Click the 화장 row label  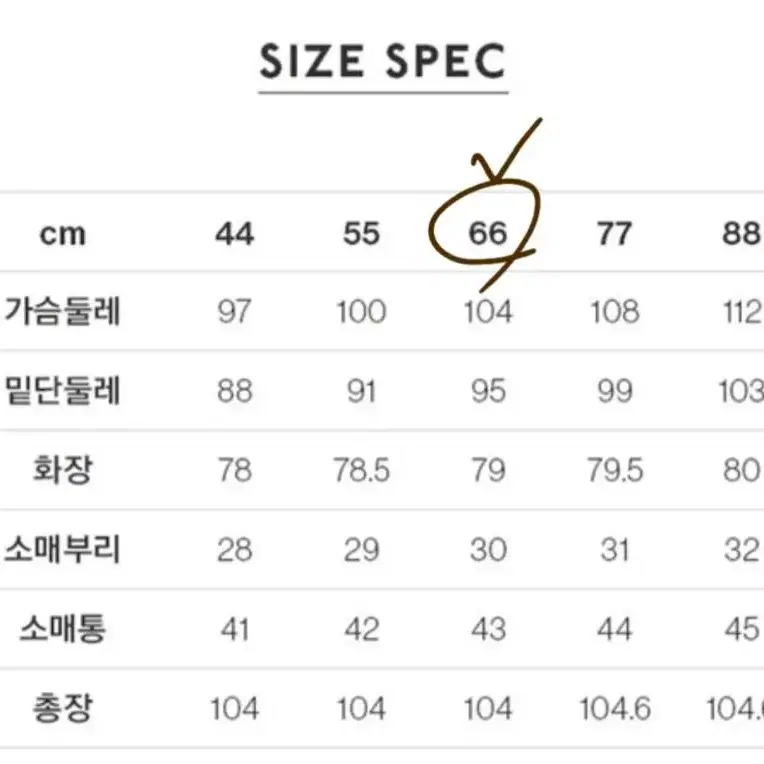click(x=62, y=470)
